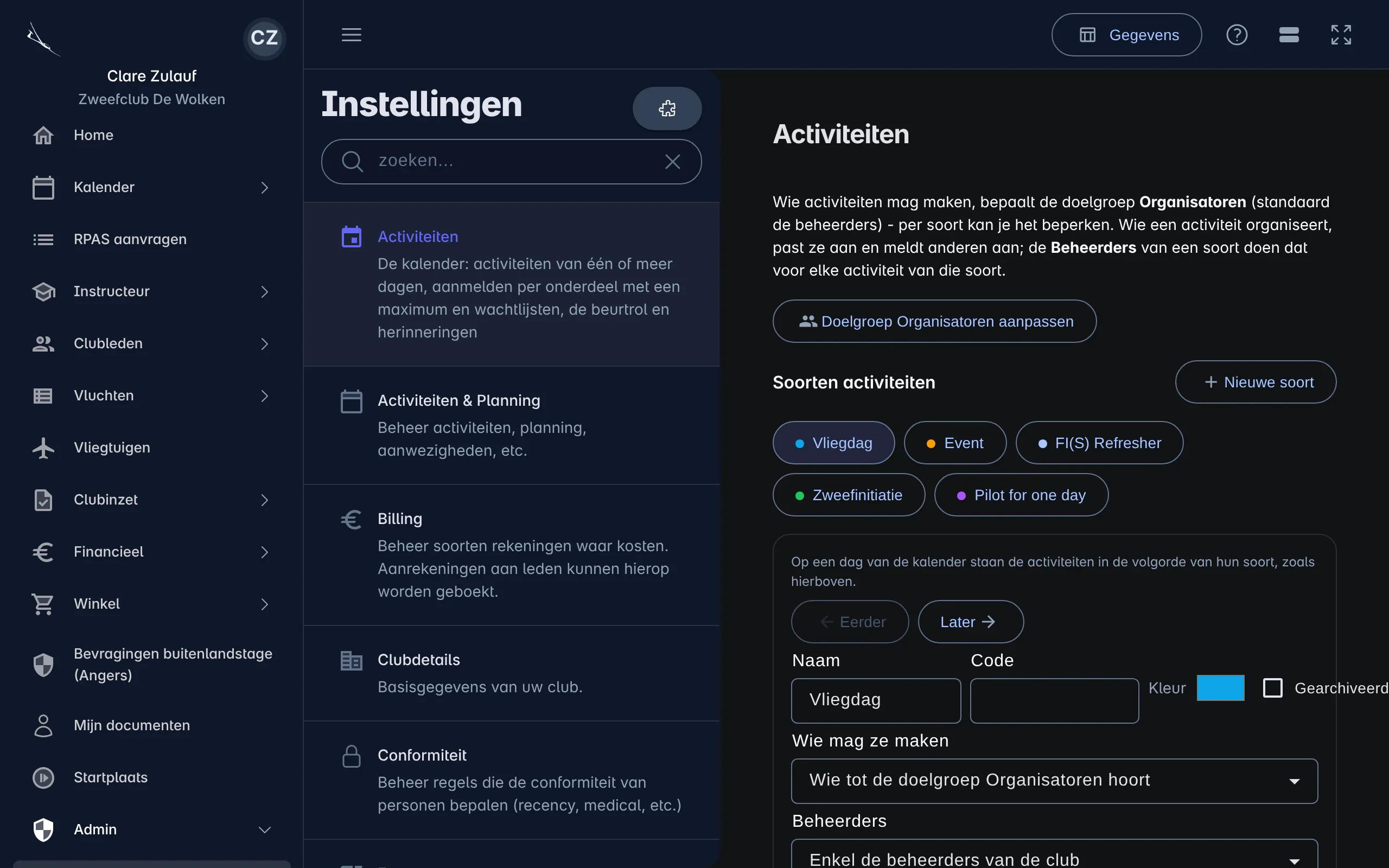The width and height of the screenshot is (1389, 868).
Task: Enter fullscreen with the expand arrows icon
Action: [x=1341, y=35]
